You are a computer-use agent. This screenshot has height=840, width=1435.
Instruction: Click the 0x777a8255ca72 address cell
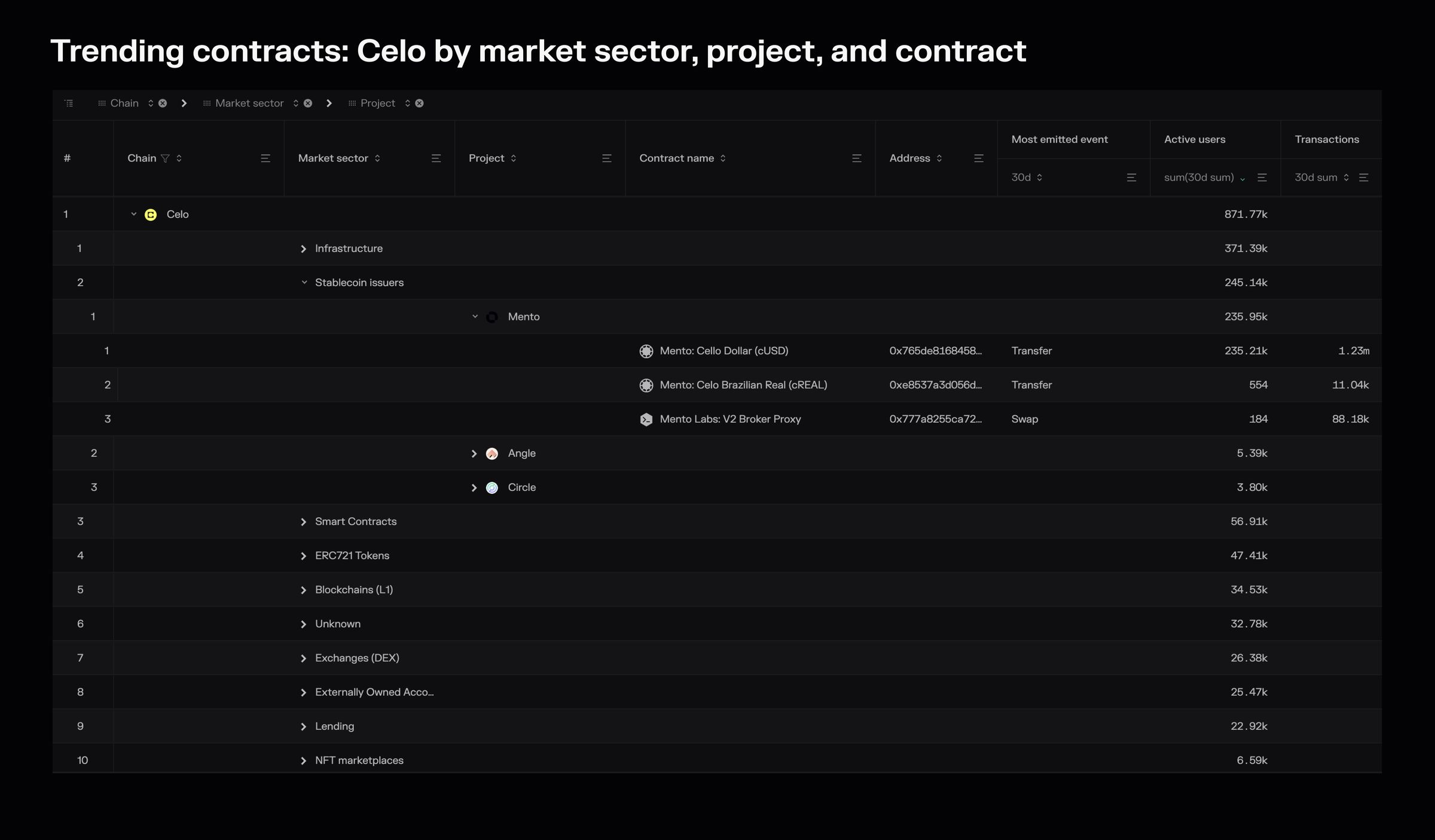(x=935, y=419)
